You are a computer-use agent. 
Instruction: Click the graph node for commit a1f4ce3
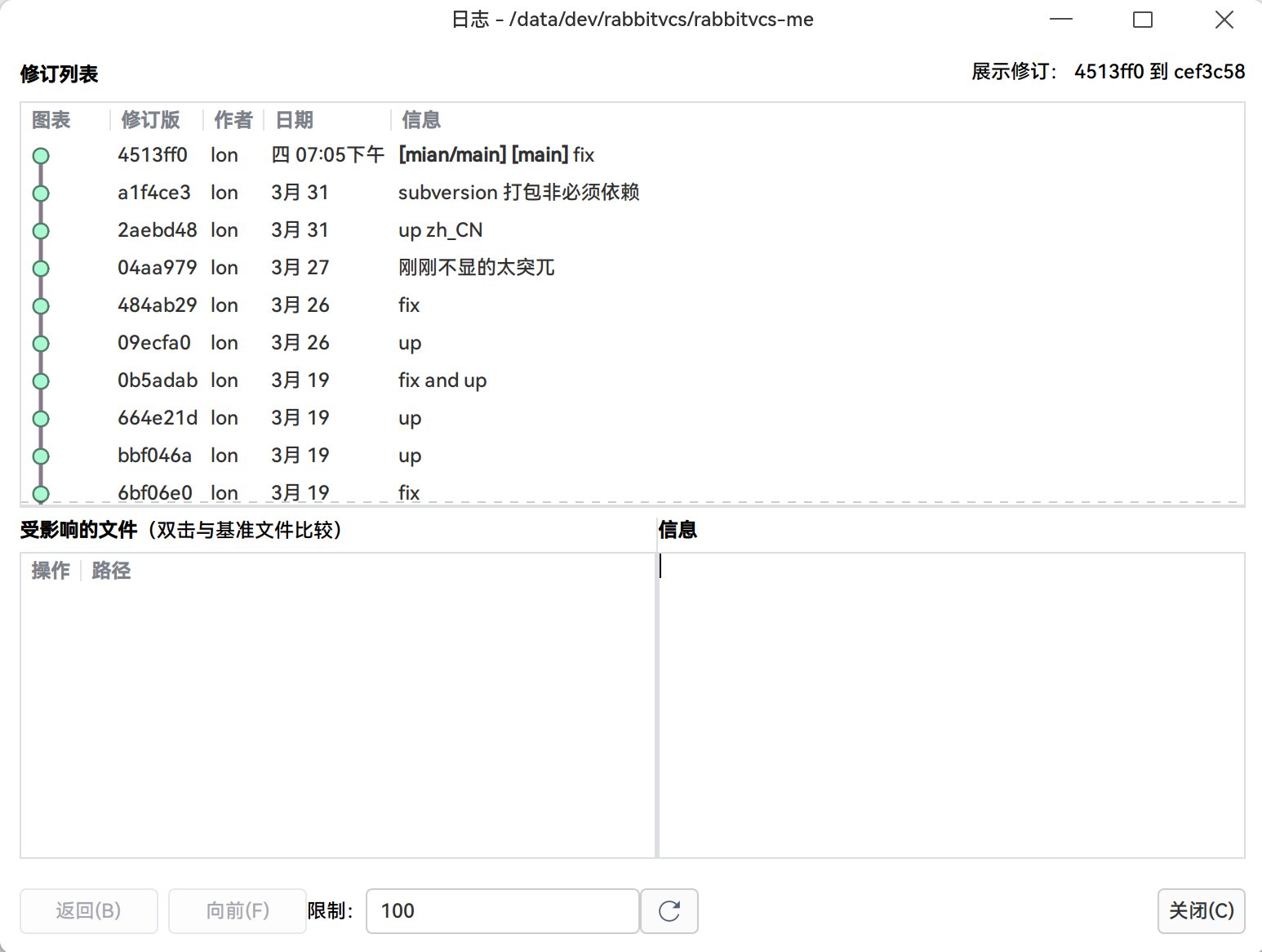pos(41,193)
